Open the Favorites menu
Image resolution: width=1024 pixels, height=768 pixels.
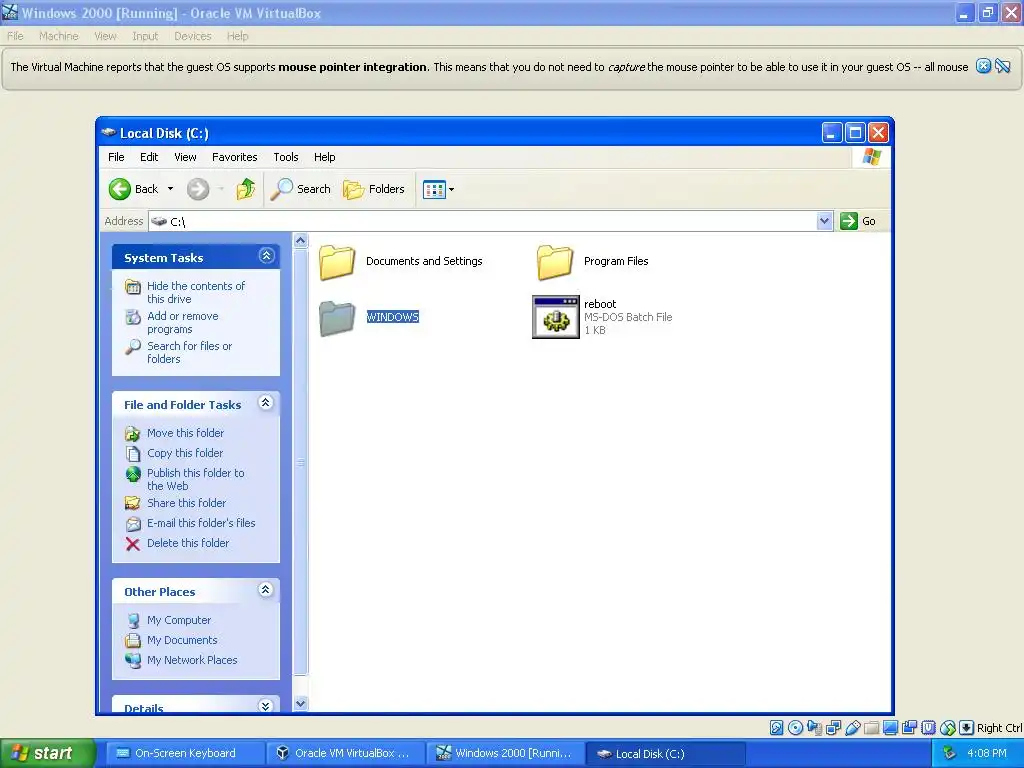[234, 157]
